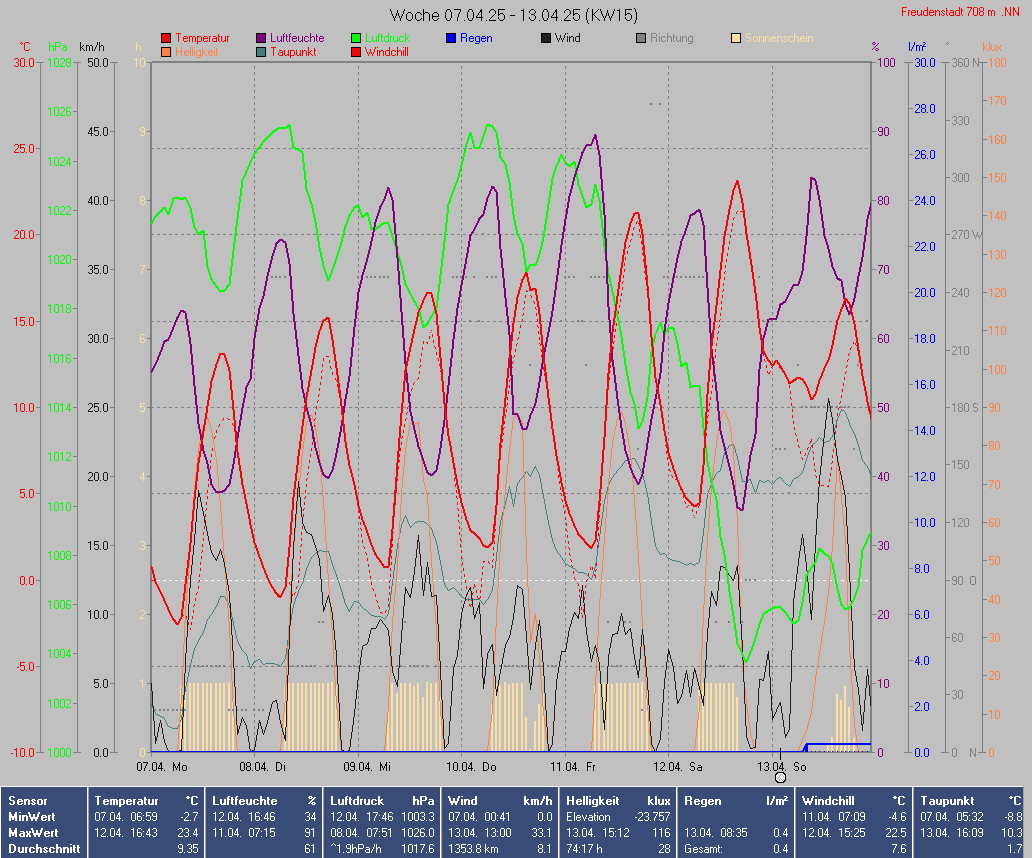The height and width of the screenshot is (858, 1032).
Task: Click the Helligkeit column header in table
Action: point(594,801)
